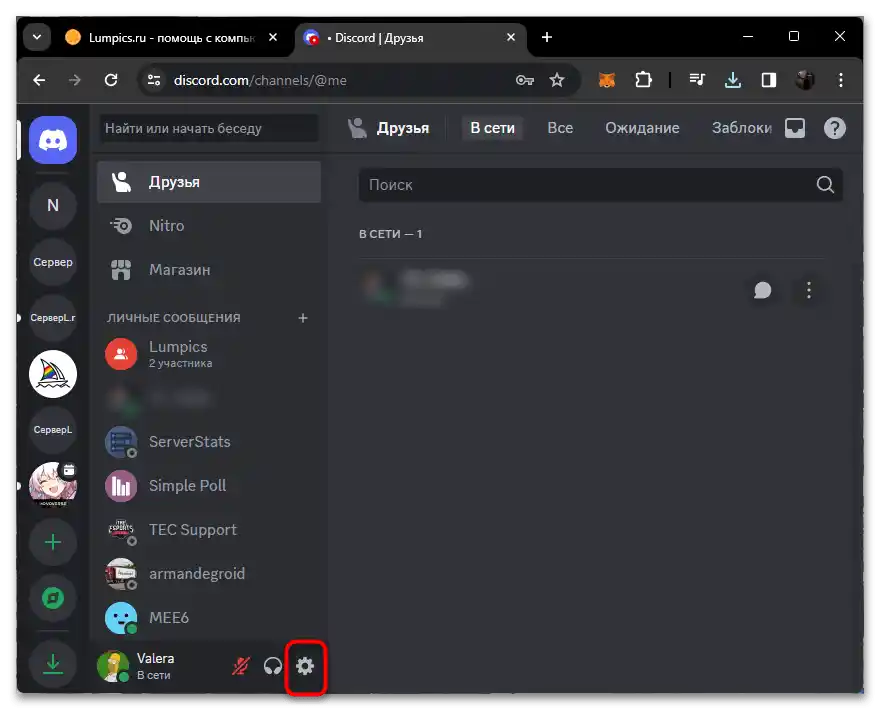Open more options for online friend
The height and width of the screenshot is (710, 880).
coord(809,290)
